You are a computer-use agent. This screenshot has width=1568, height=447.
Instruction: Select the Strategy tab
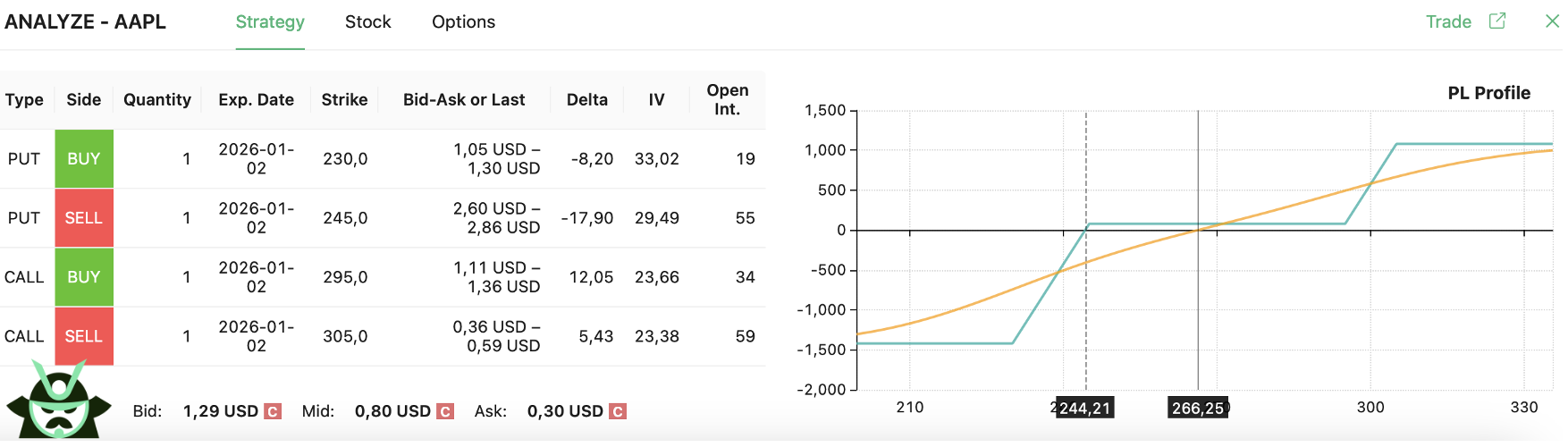pos(270,22)
